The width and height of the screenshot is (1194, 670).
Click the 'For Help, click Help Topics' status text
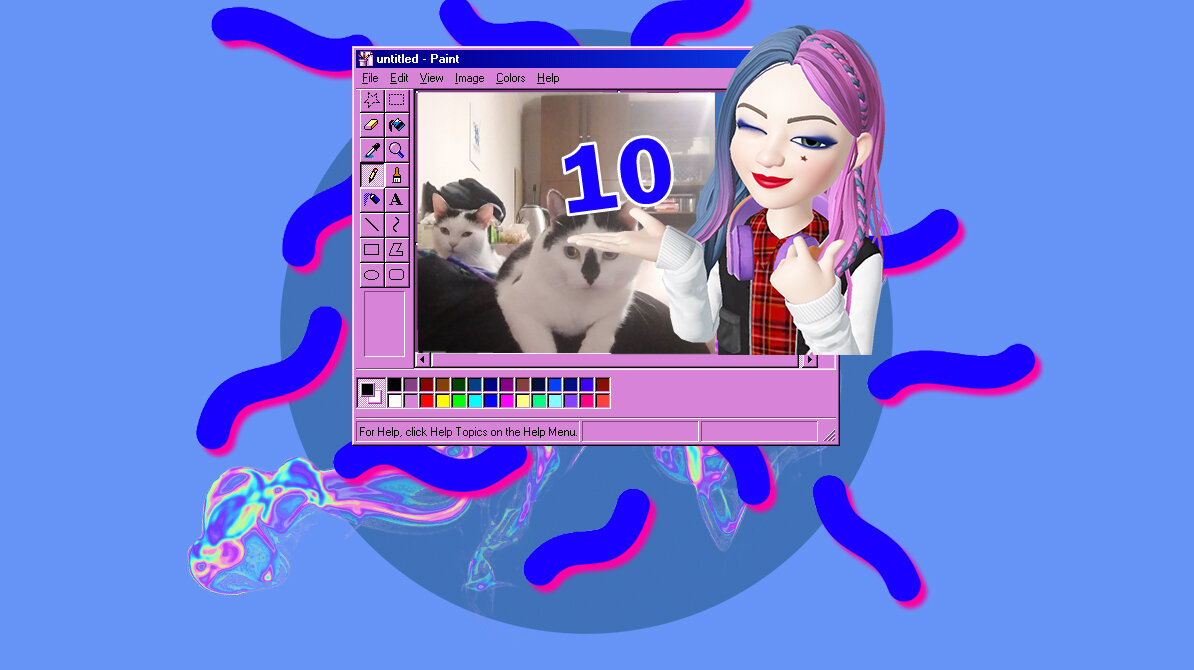point(468,432)
